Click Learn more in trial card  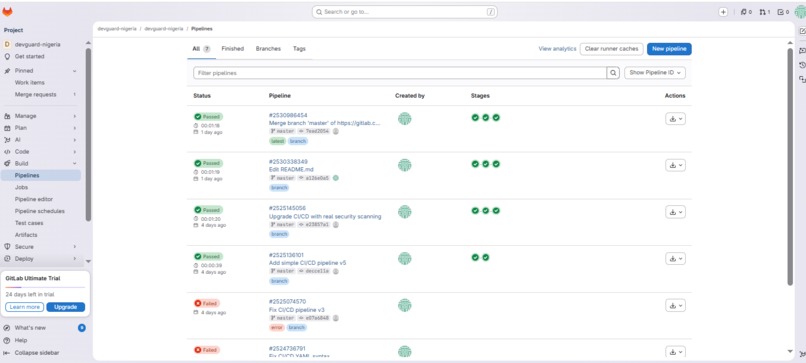(25, 307)
